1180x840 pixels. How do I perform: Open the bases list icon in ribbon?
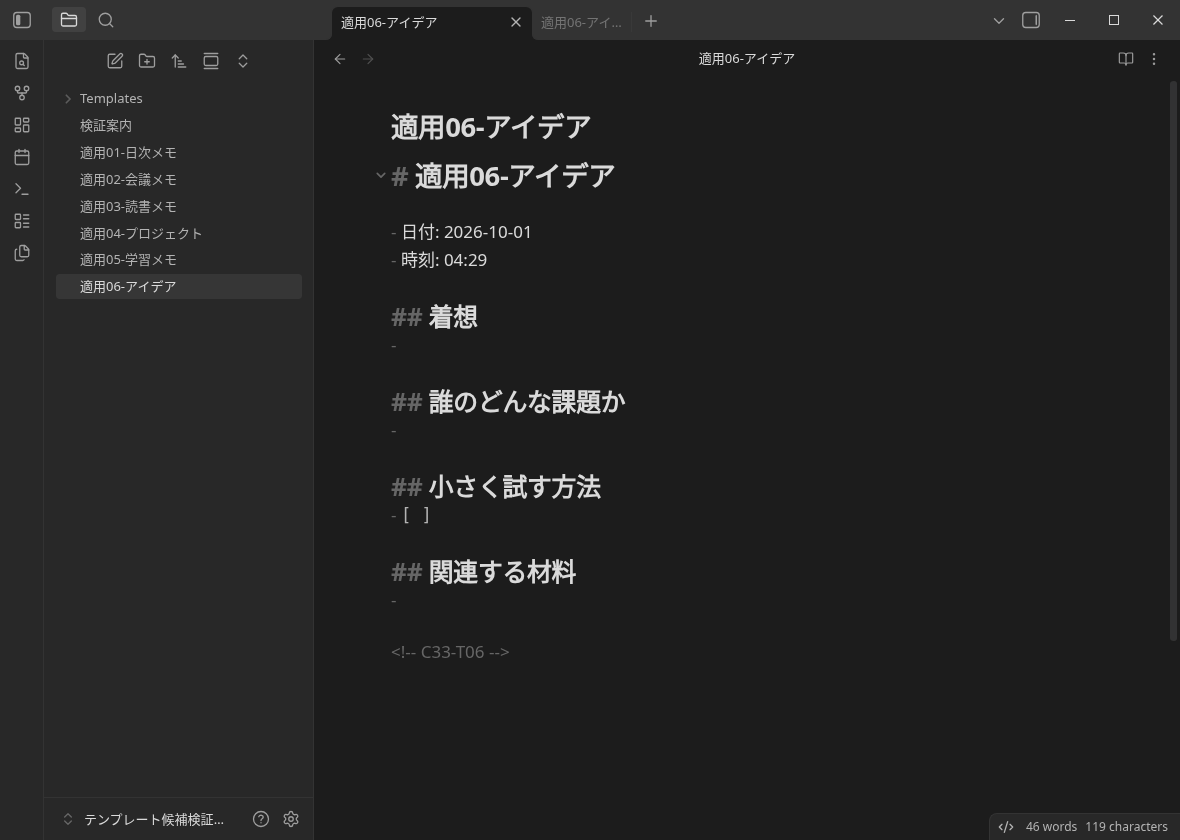[x=22, y=221]
